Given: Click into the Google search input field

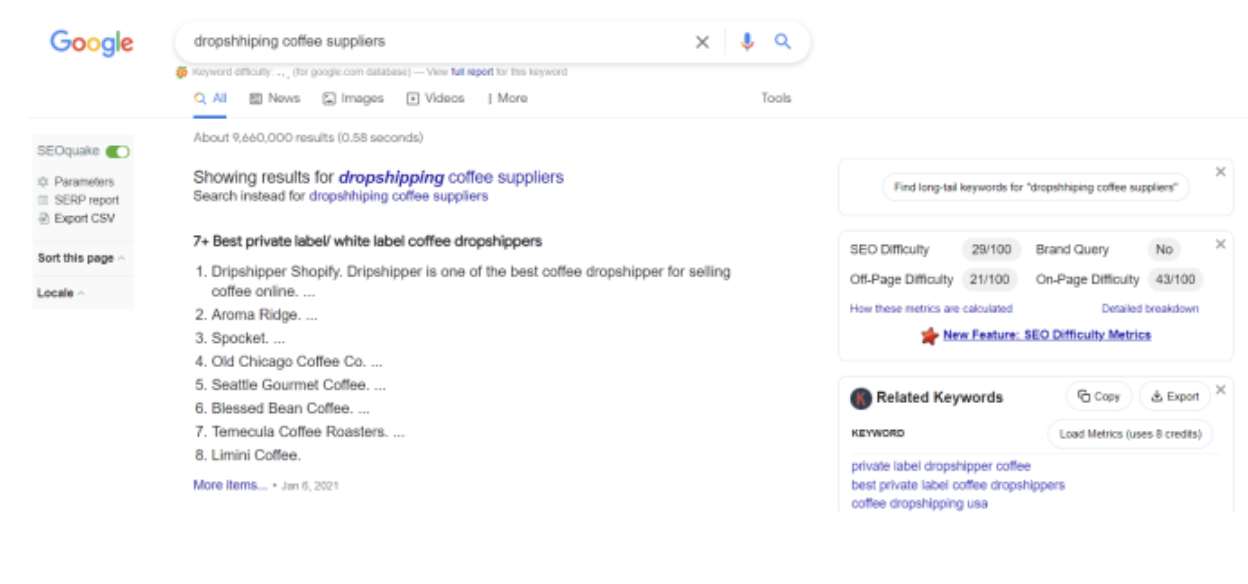Looking at the screenshot, I should 437,42.
